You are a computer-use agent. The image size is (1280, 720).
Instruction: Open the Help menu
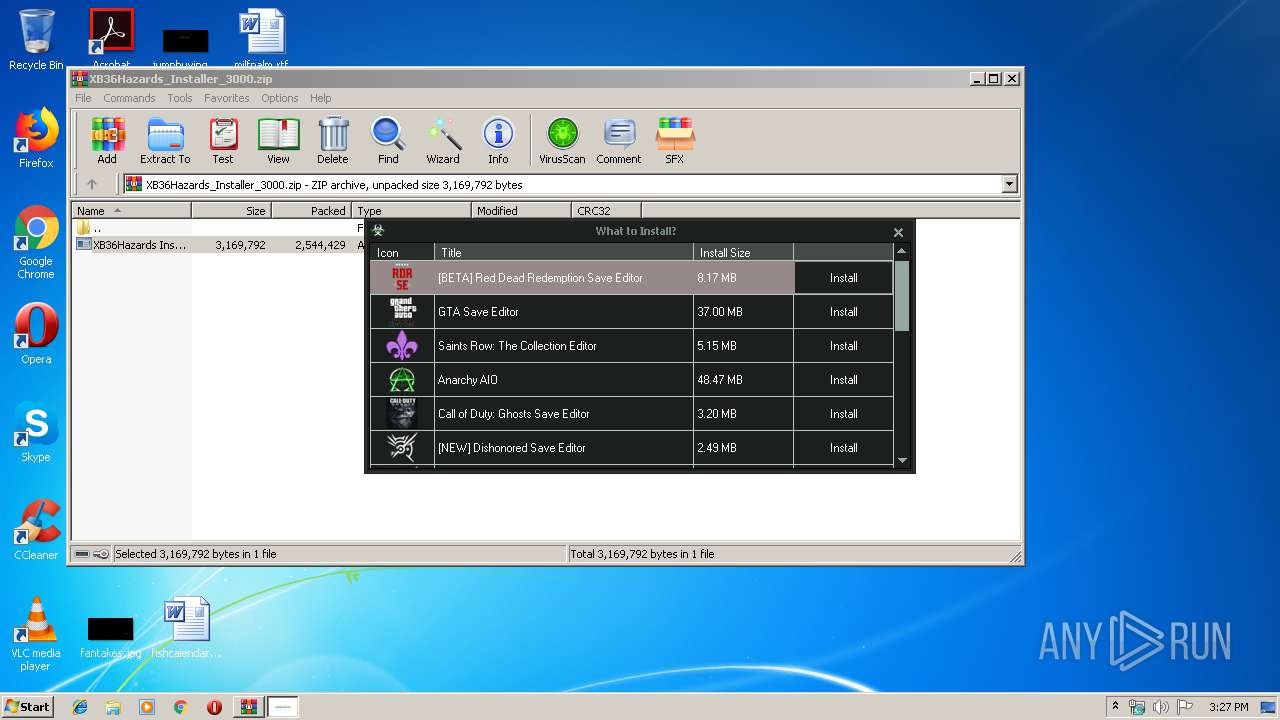coord(321,98)
